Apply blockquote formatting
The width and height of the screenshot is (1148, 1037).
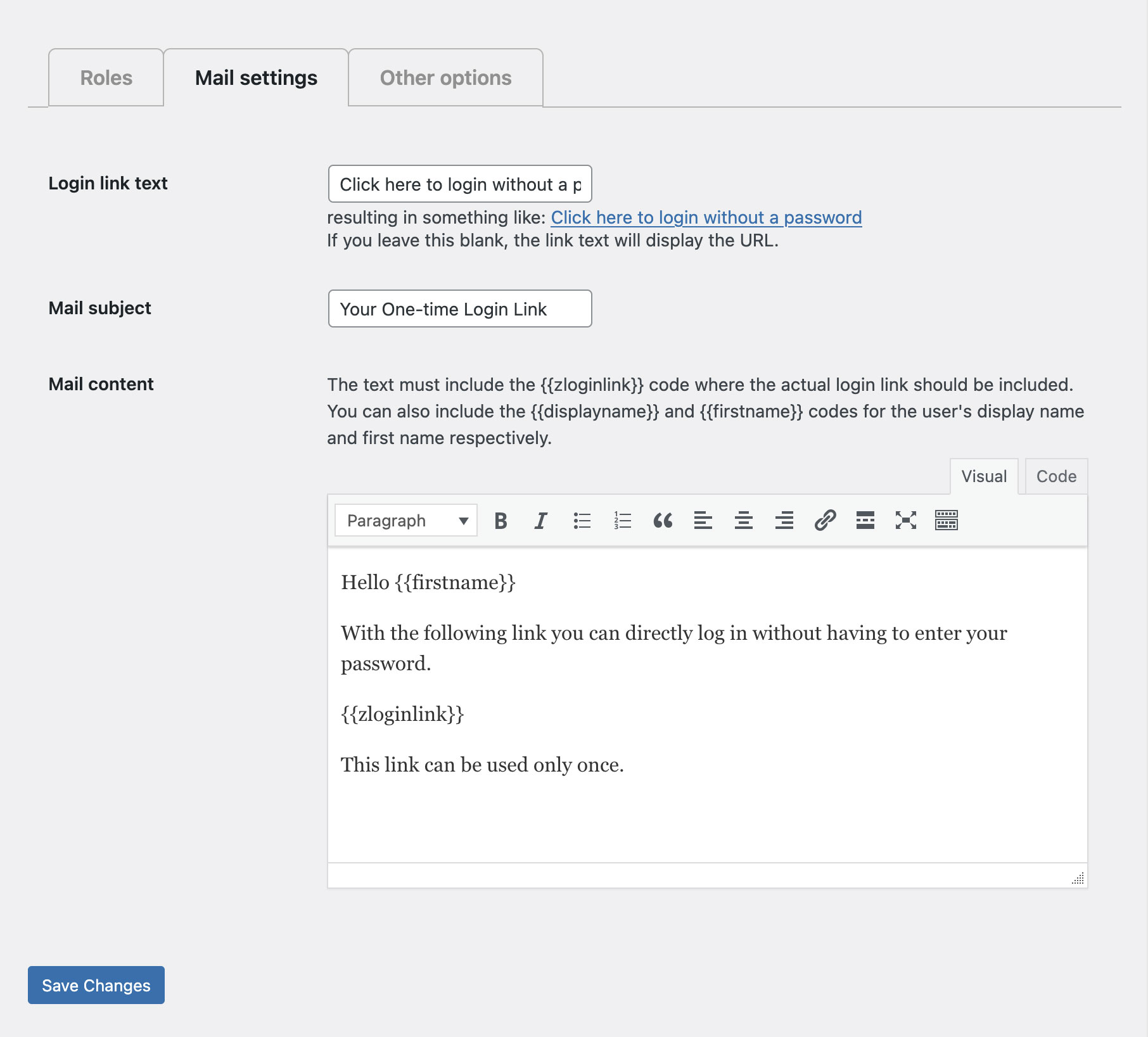pyautogui.click(x=663, y=520)
